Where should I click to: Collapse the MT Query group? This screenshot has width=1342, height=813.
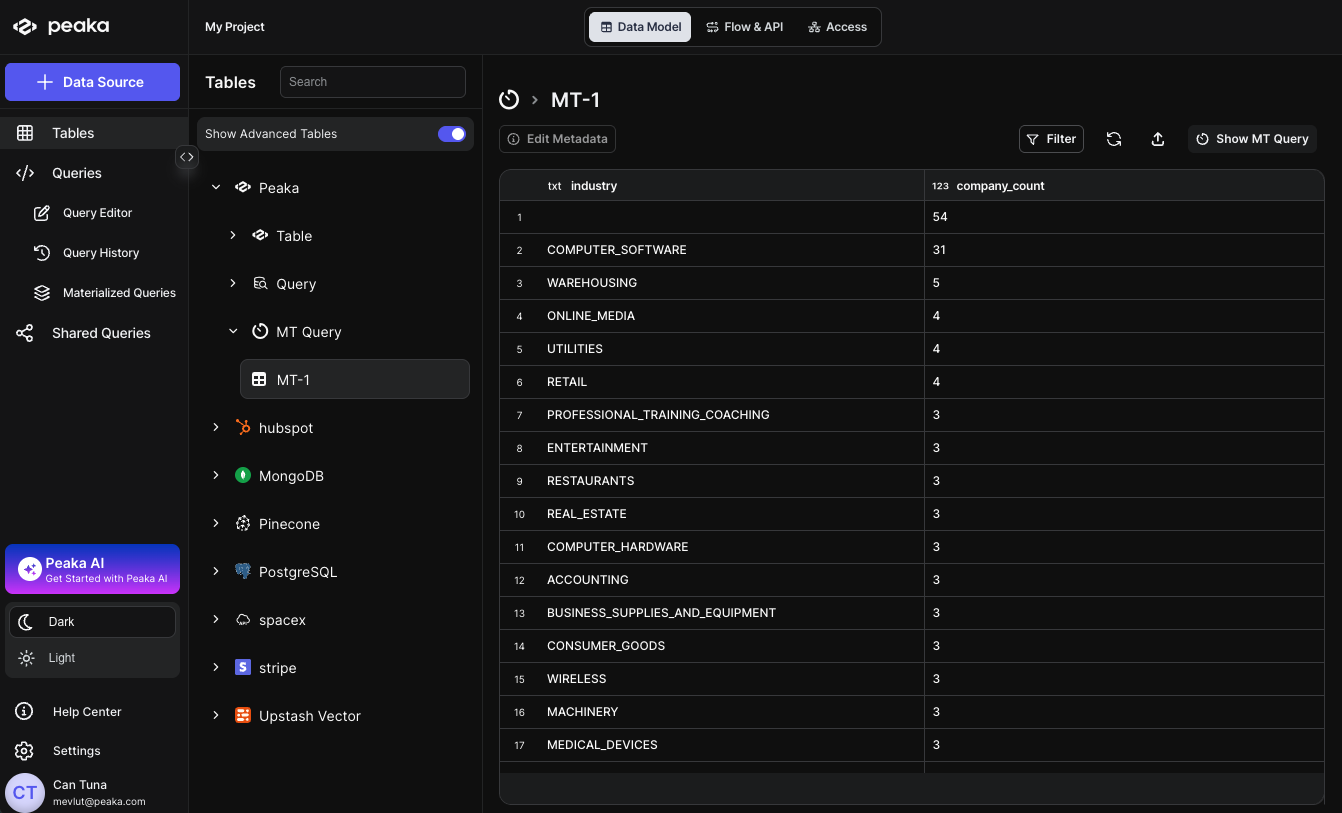[233, 332]
